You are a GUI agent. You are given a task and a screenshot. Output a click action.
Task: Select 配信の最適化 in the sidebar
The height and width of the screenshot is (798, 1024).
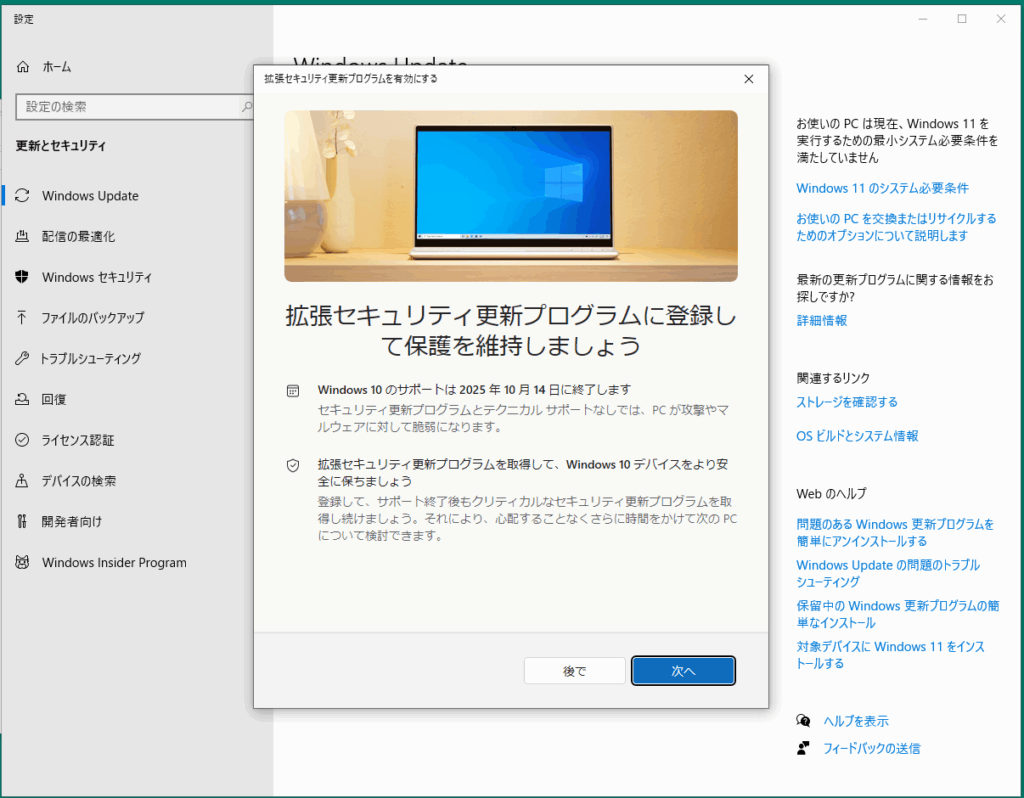(x=78, y=236)
